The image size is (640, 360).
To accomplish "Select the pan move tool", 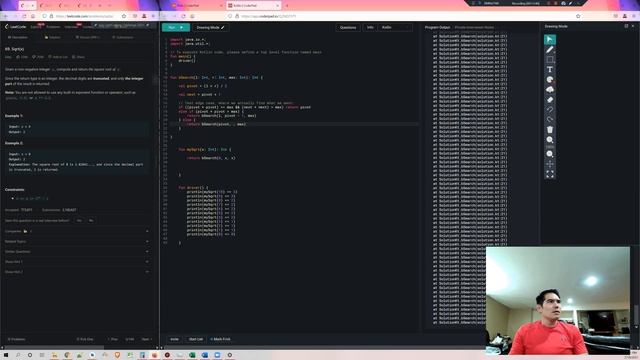I will point(550,164).
